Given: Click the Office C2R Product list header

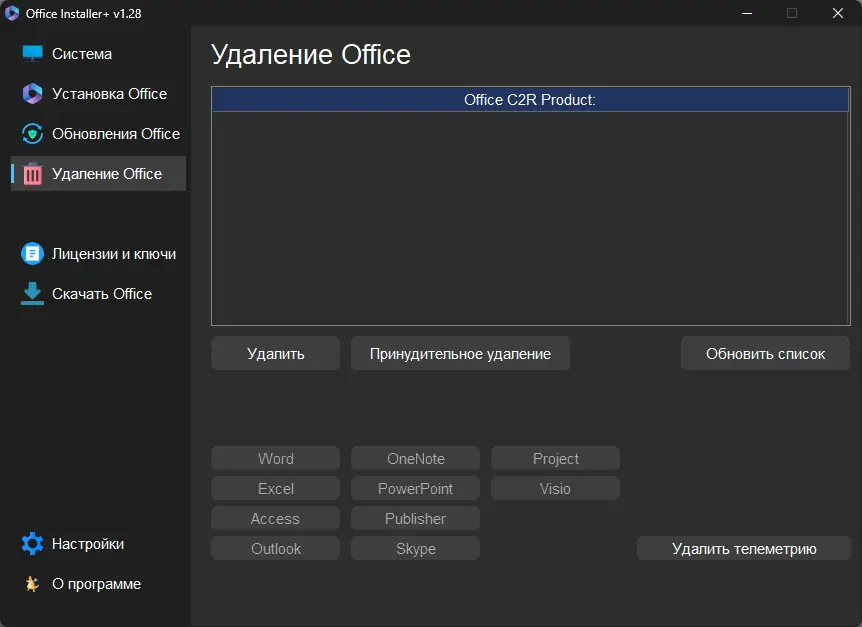Looking at the screenshot, I should click(530, 100).
